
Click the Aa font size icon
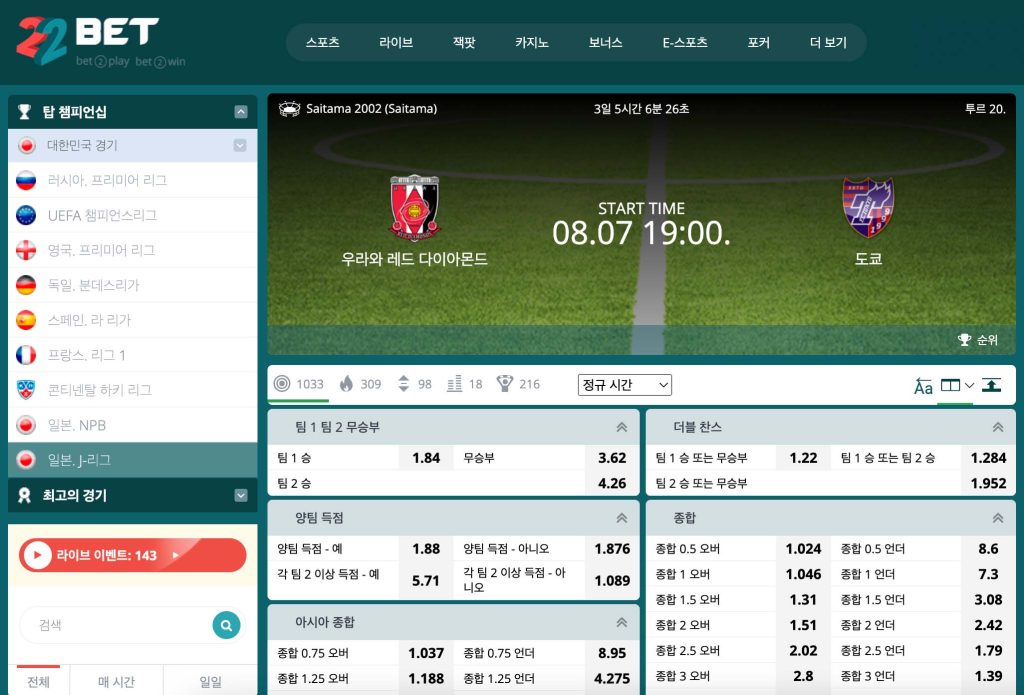coord(923,387)
